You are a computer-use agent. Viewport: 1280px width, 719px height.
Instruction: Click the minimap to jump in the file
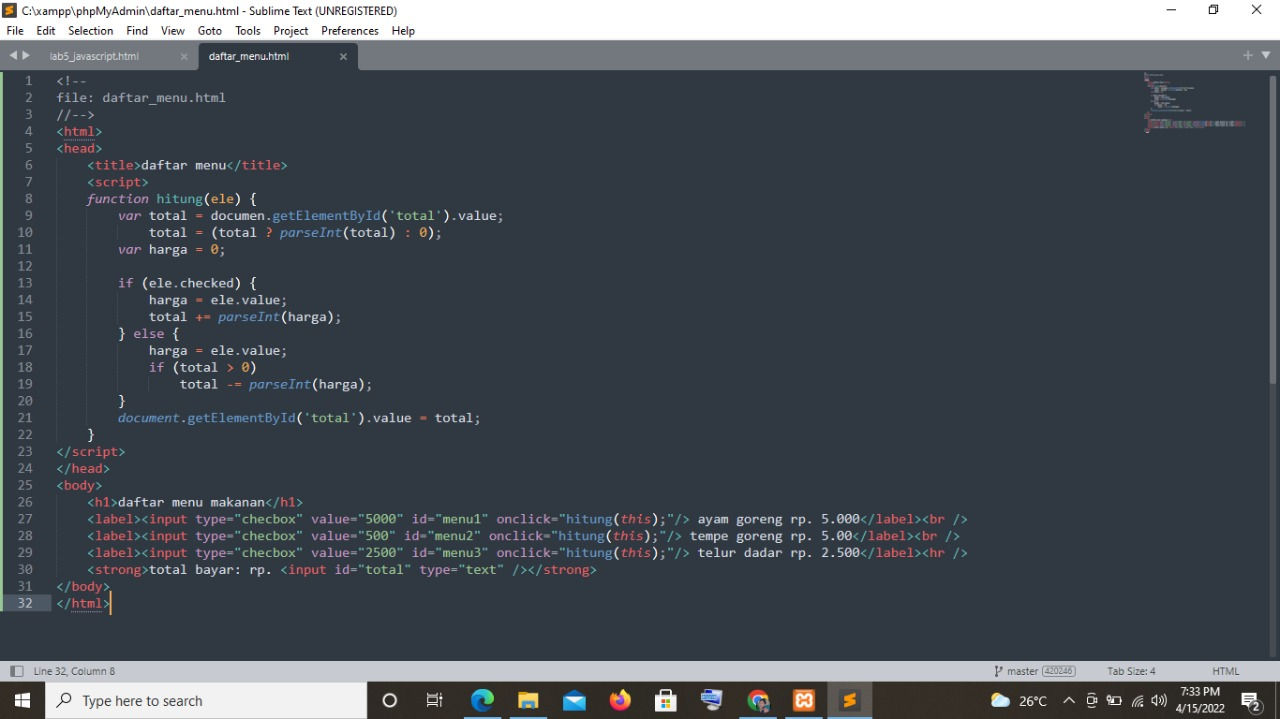coord(1190,100)
